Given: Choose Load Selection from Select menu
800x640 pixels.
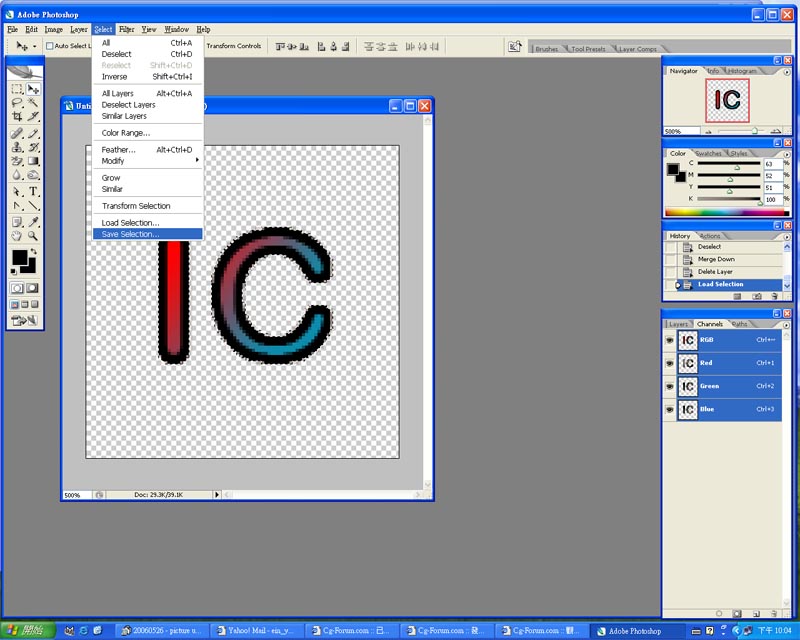Looking at the screenshot, I should 148,223.
